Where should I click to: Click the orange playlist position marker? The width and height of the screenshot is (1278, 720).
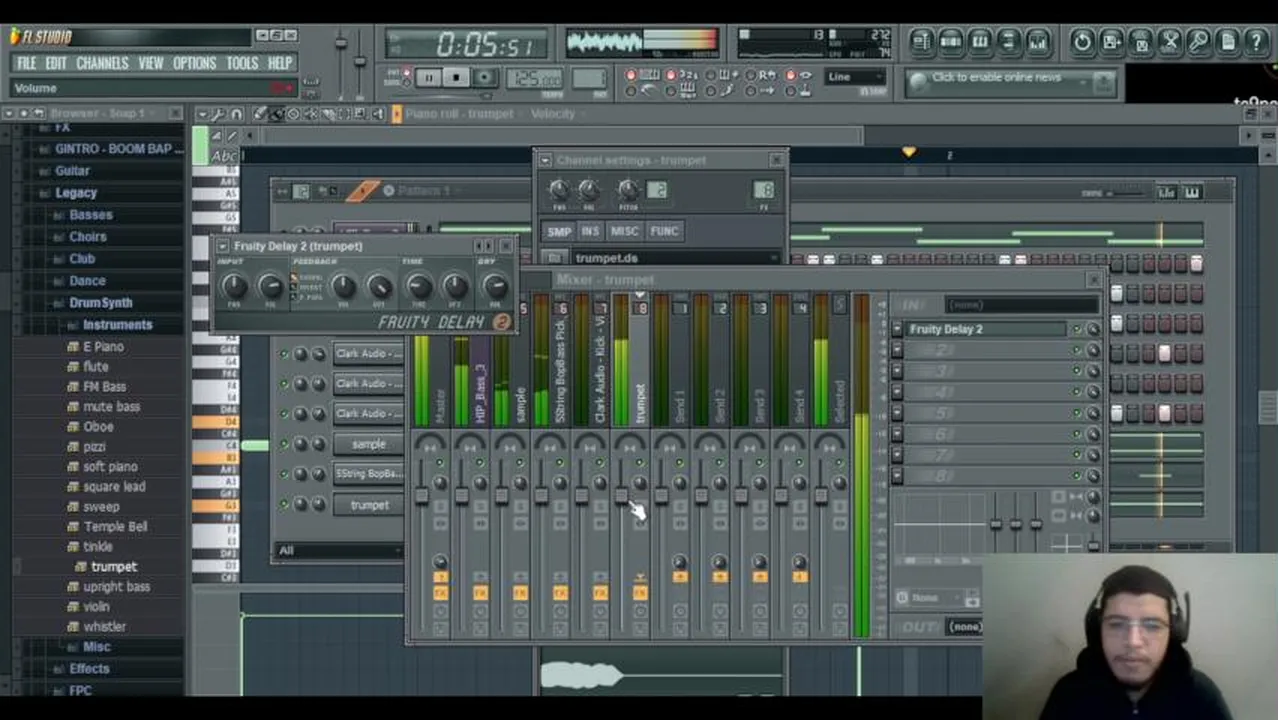908,152
